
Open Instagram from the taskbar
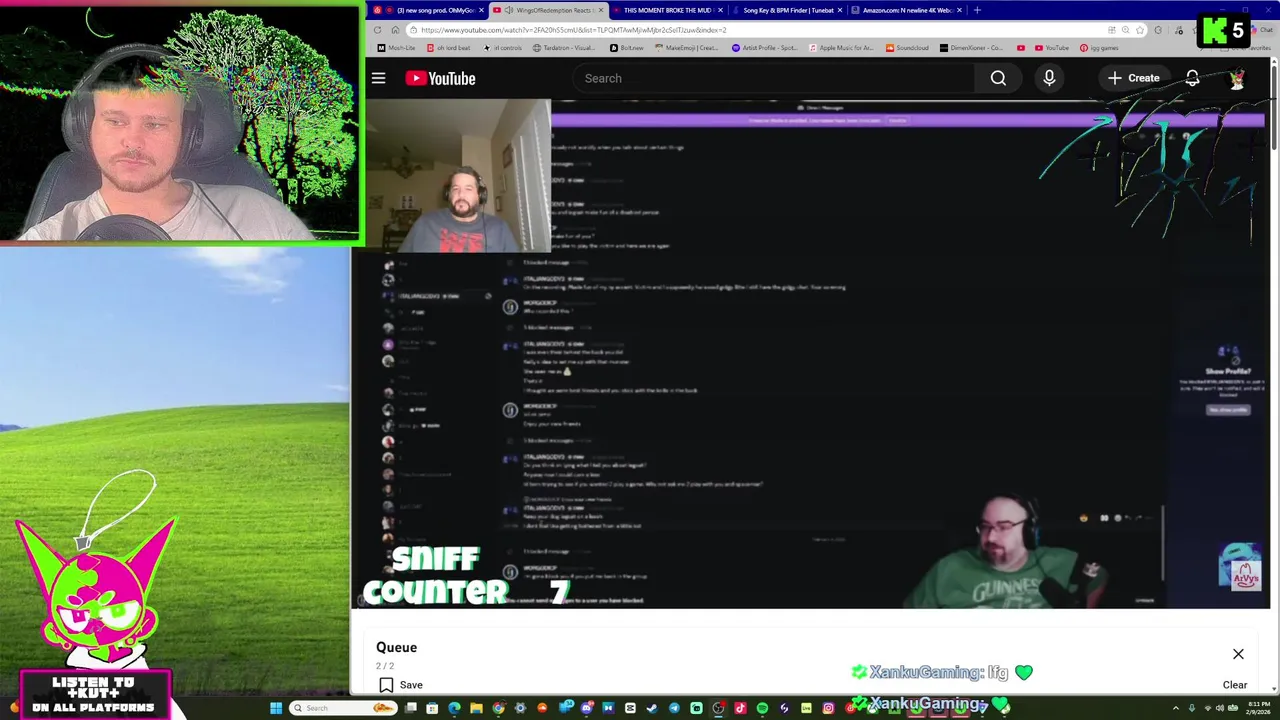coord(828,708)
